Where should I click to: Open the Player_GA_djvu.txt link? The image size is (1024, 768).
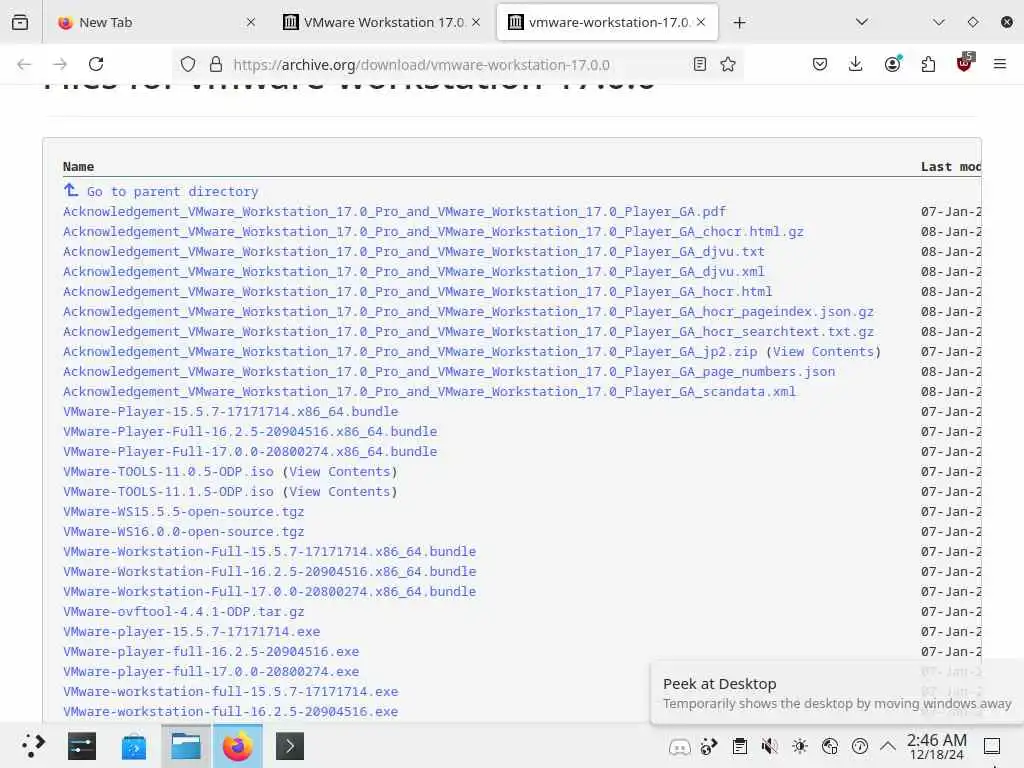[x=414, y=251]
